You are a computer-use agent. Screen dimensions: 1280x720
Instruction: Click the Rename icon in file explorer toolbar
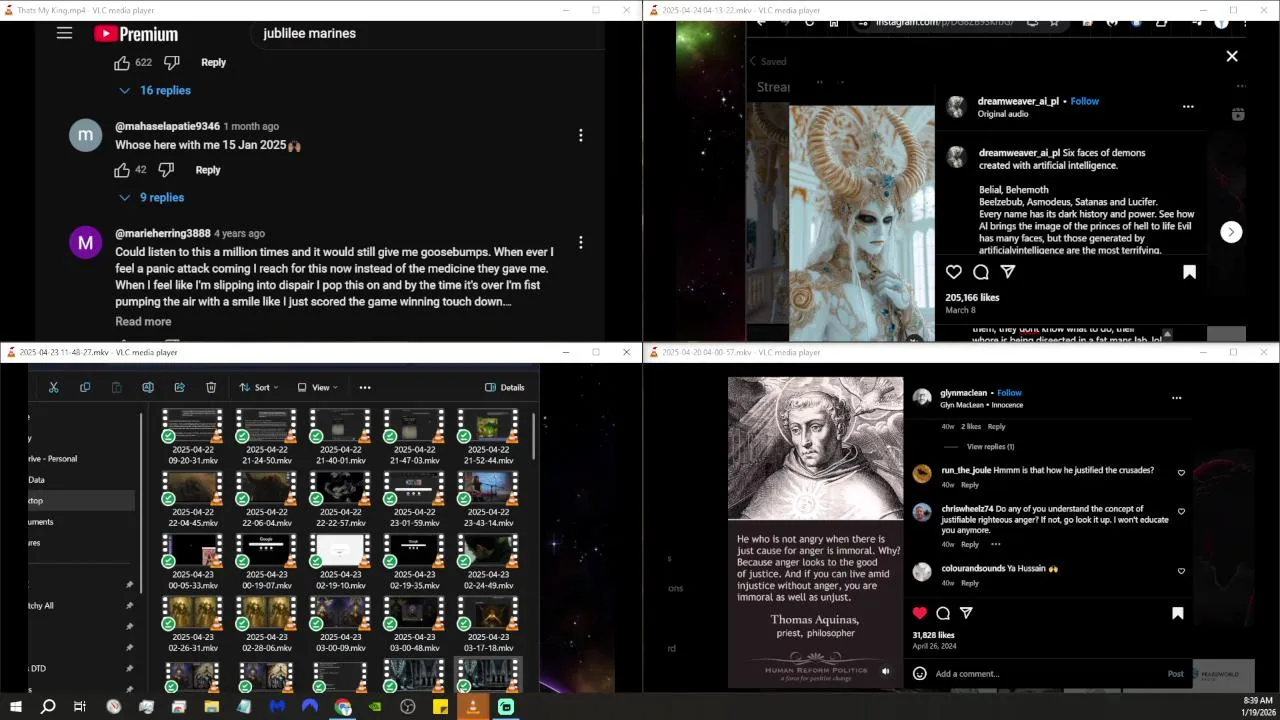click(x=148, y=387)
